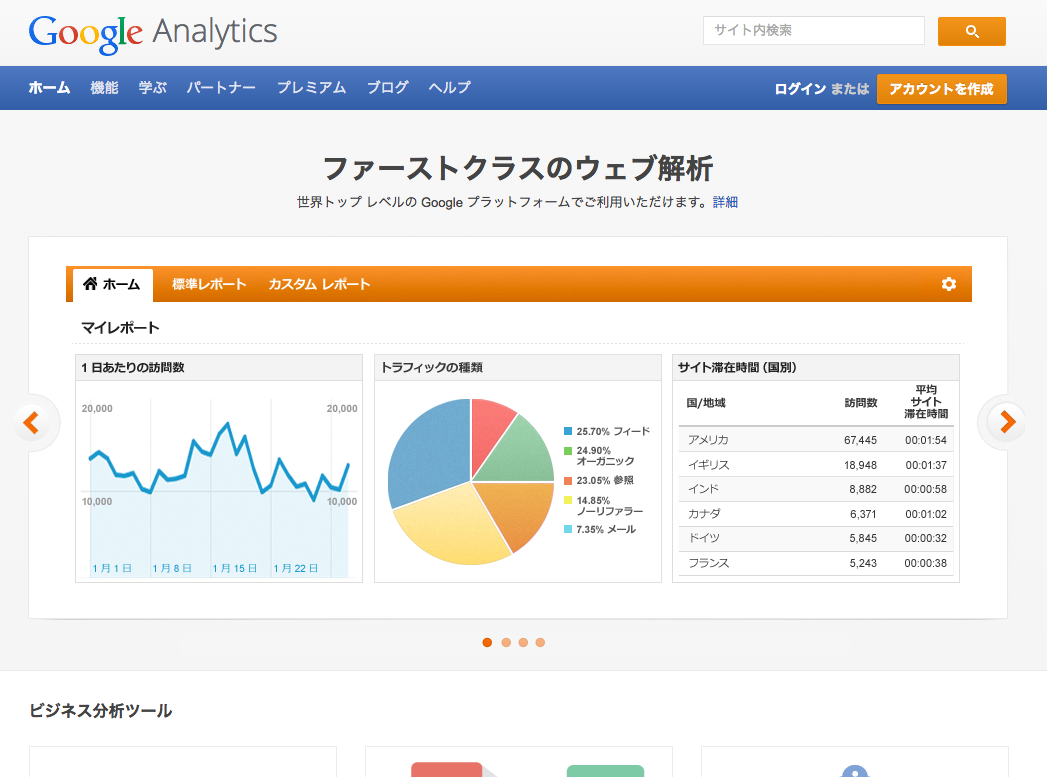The image size is (1047, 777).
Task: Click the left carousel arrow
Action: tap(33, 422)
